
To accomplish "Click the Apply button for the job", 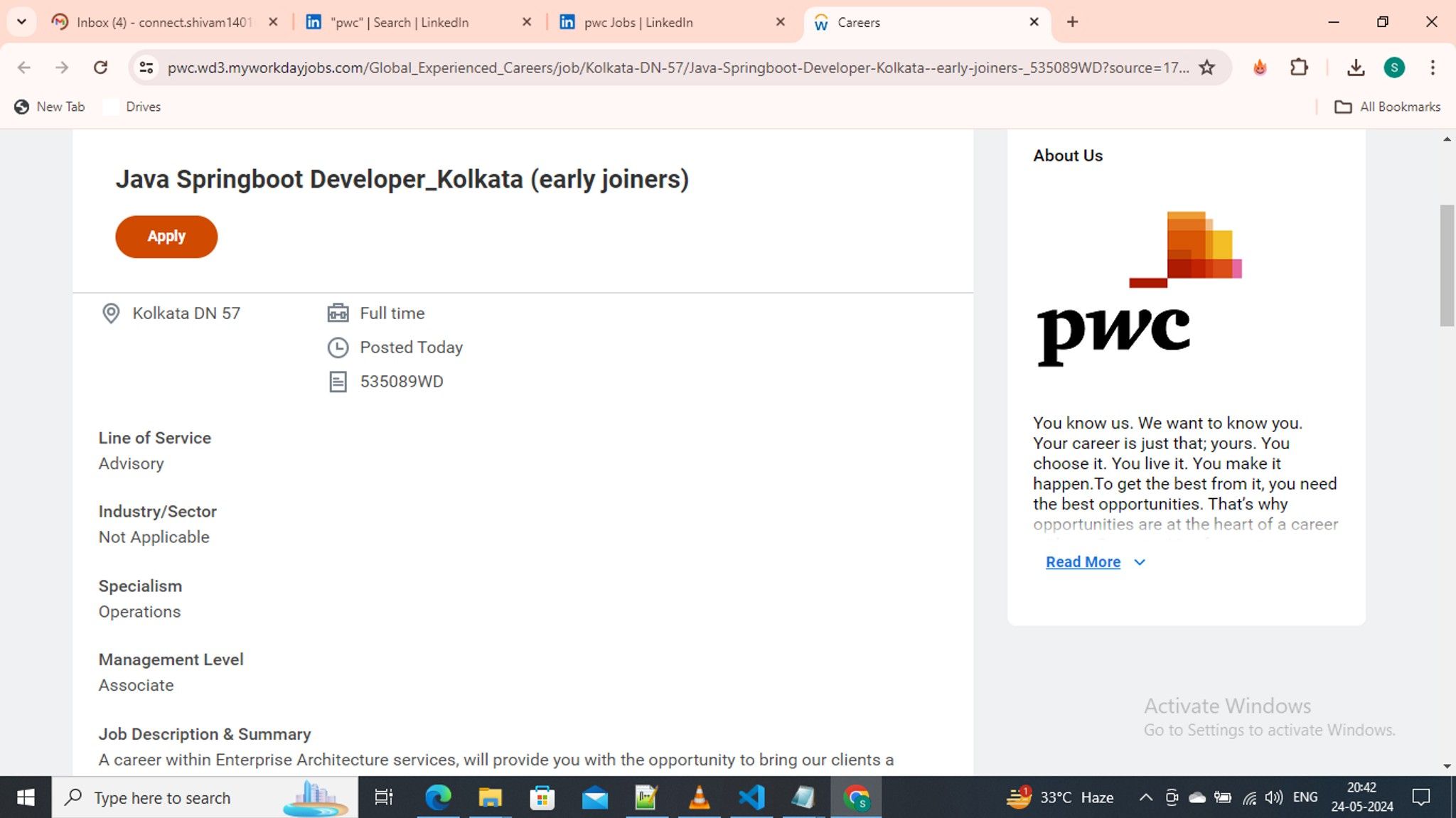I will (x=166, y=236).
